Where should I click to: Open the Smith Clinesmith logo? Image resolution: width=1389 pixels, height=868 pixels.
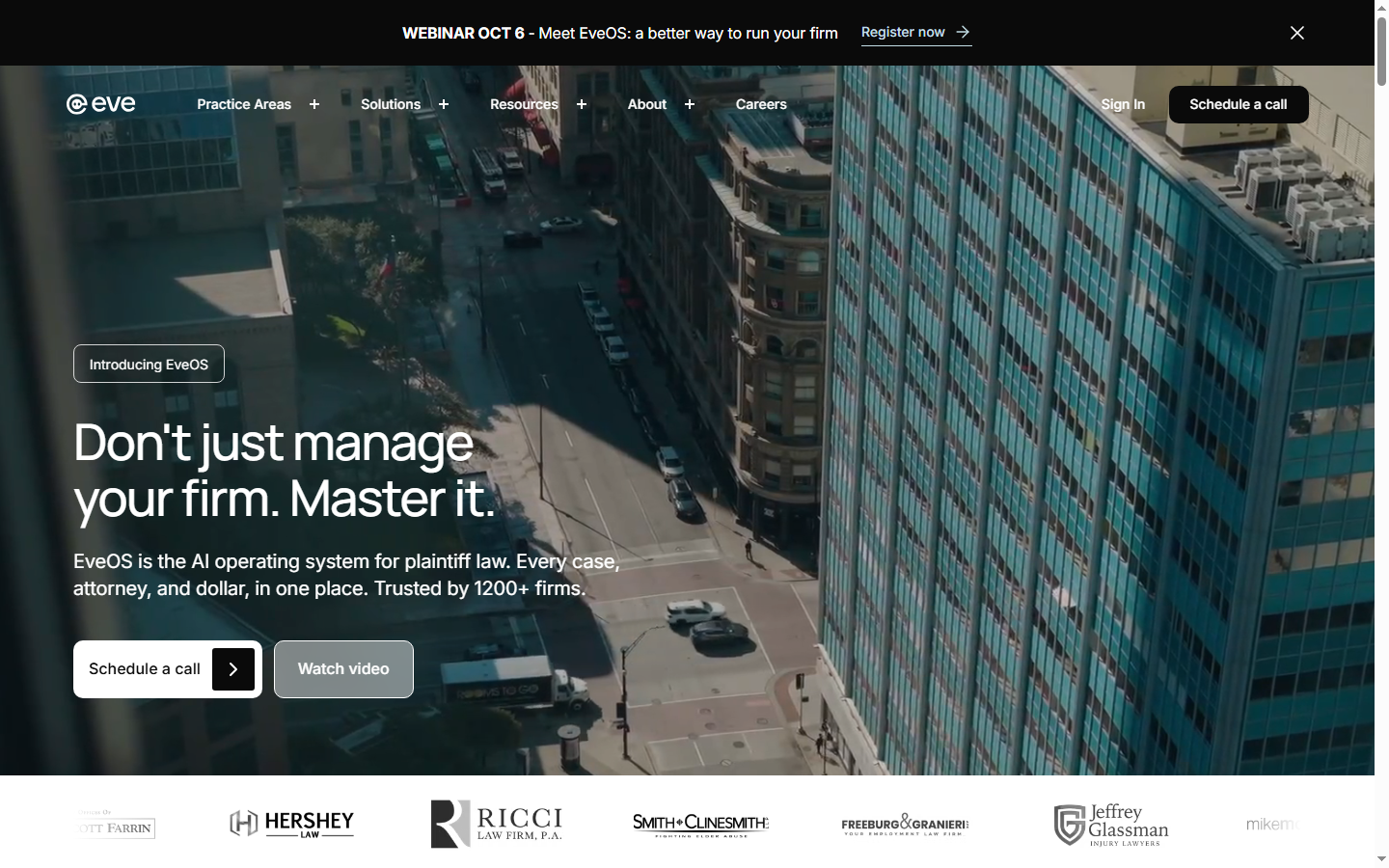[x=700, y=825]
